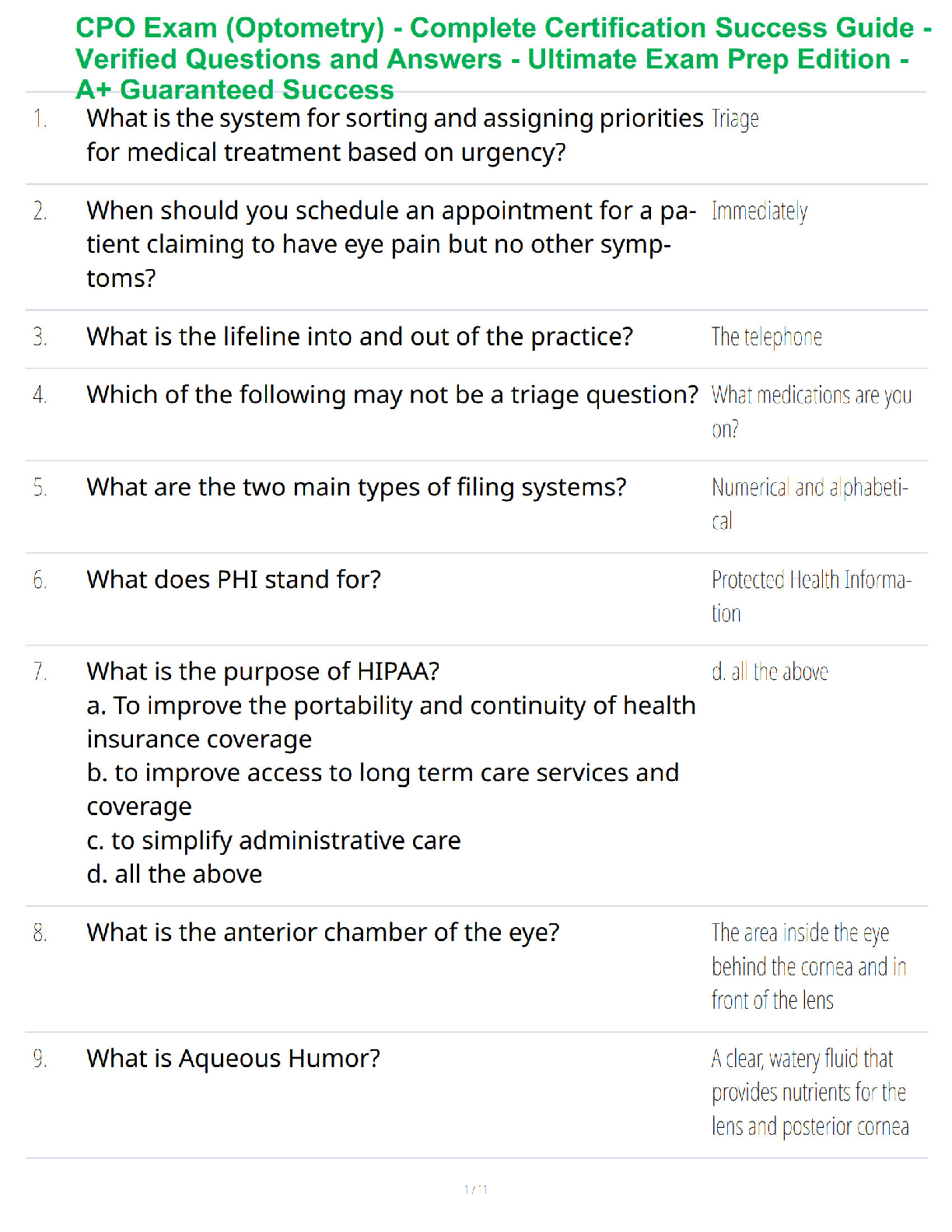The width and height of the screenshot is (952, 1232).
Task: Click the answer "d. all the above" in right column
Action: coord(769,672)
